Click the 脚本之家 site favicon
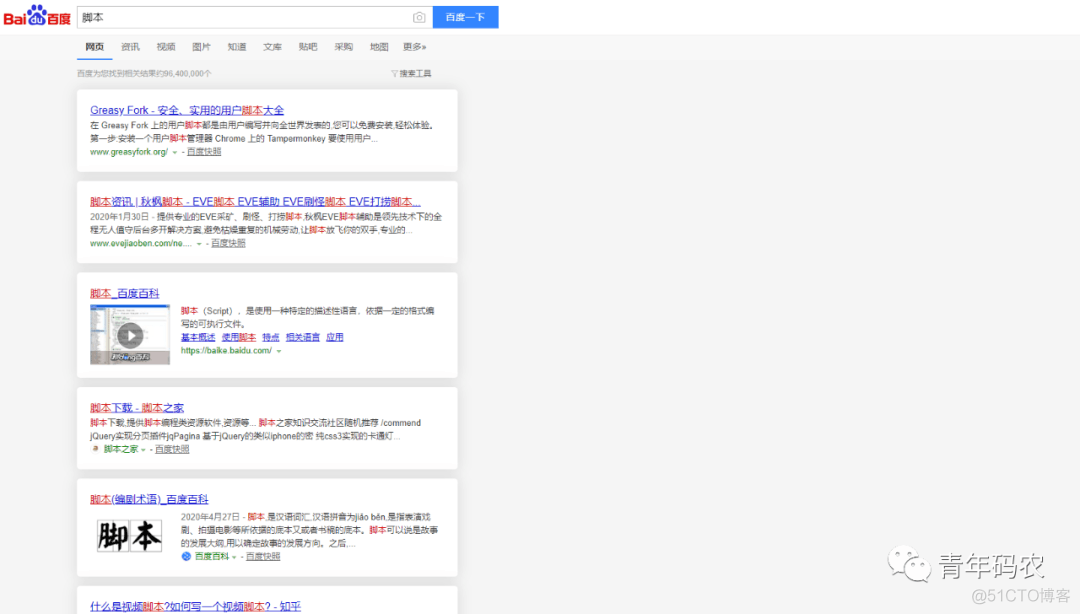The height and width of the screenshot is (614, 1080). 95,449
